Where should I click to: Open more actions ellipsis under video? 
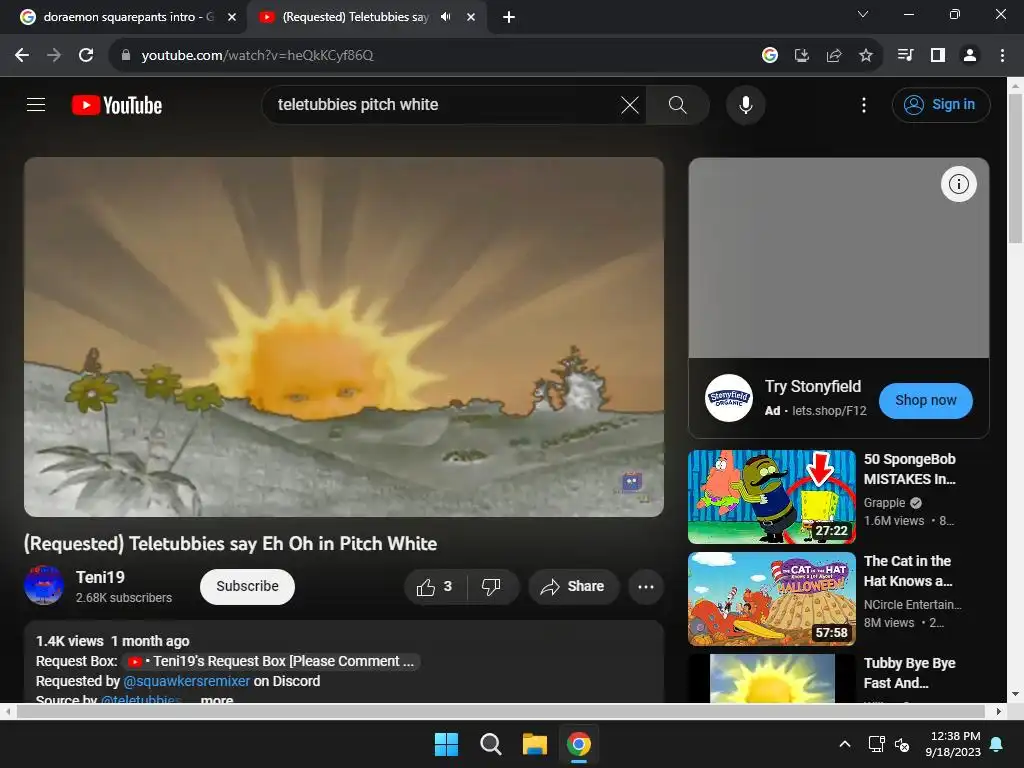645,586
